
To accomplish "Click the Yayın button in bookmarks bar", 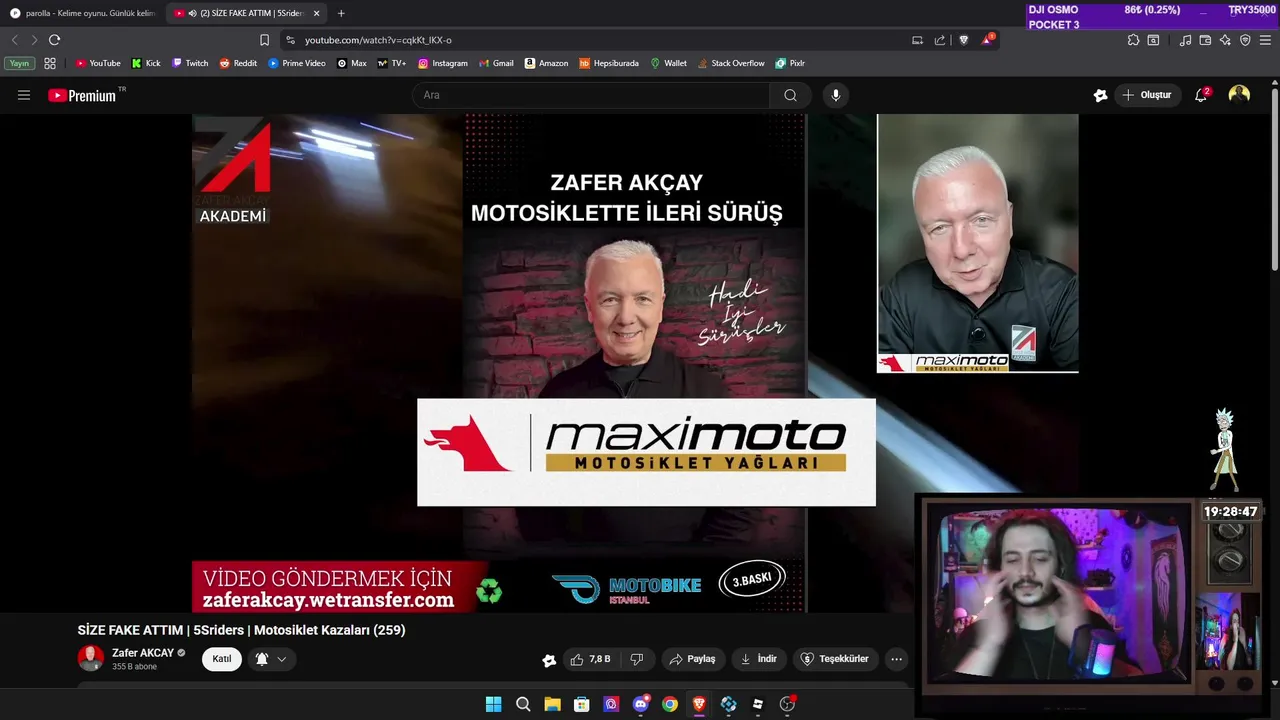I will 19,63.
